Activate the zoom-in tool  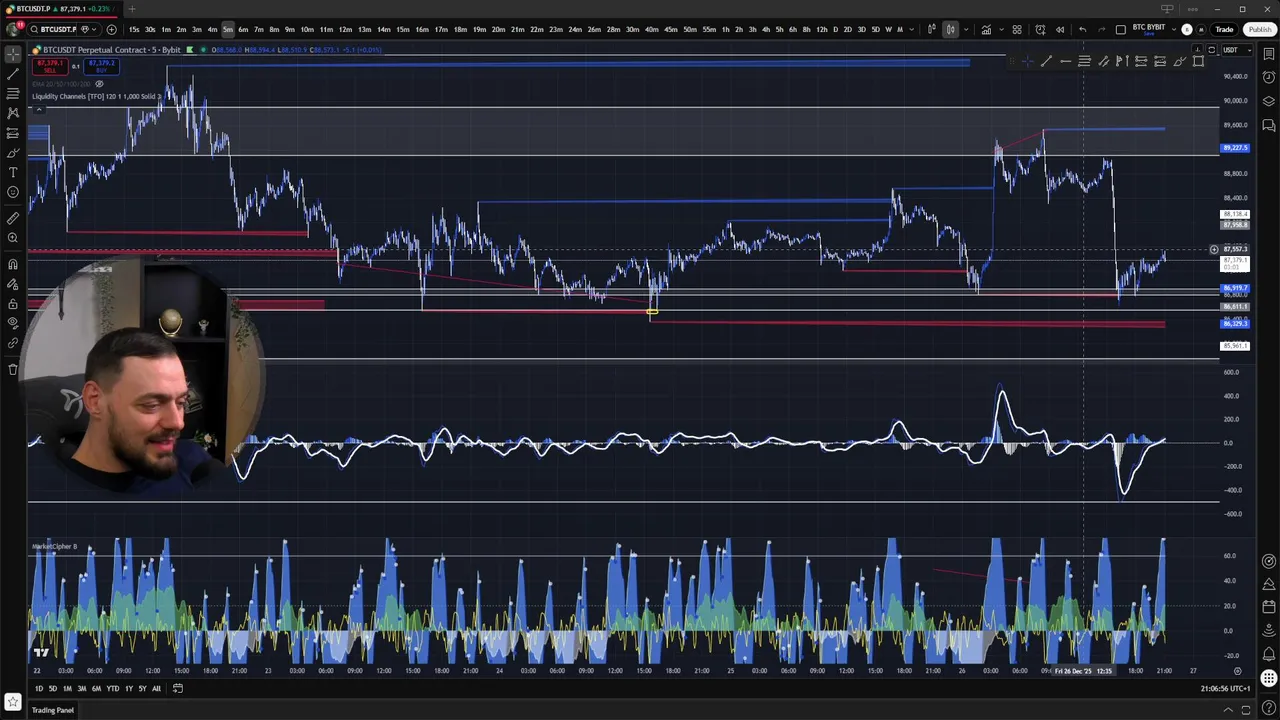13,238
